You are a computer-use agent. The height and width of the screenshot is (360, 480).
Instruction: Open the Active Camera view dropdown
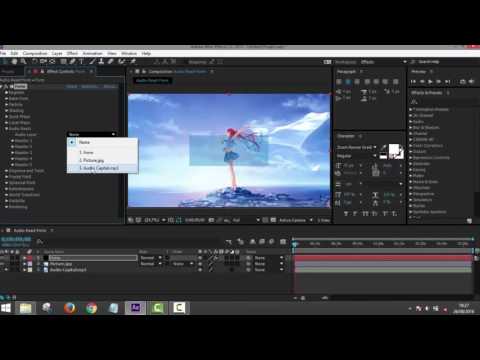296,220
